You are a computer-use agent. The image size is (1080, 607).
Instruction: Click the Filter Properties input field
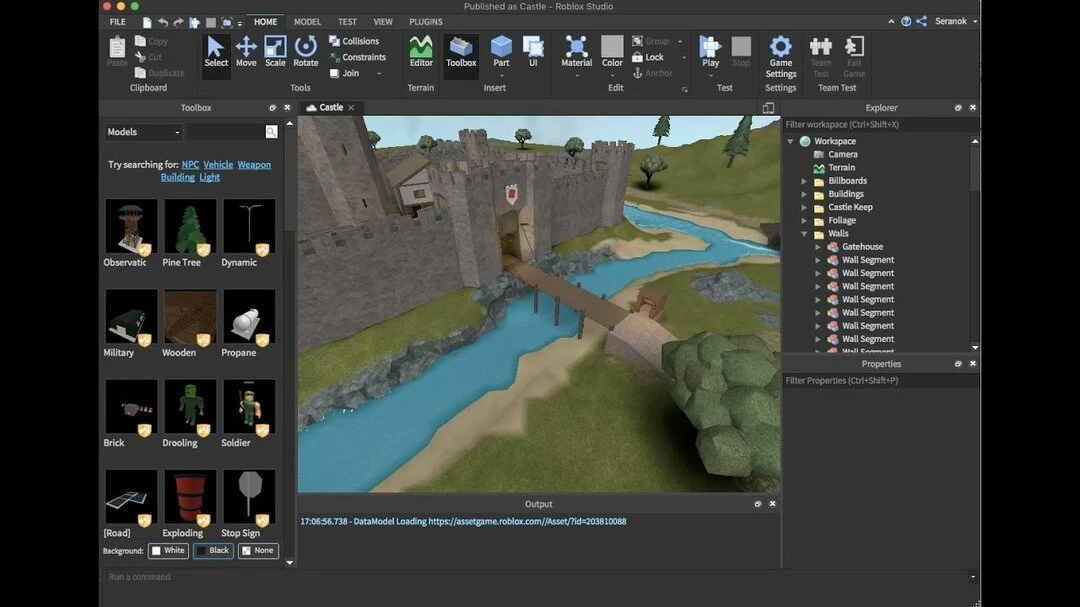(881, 380)
